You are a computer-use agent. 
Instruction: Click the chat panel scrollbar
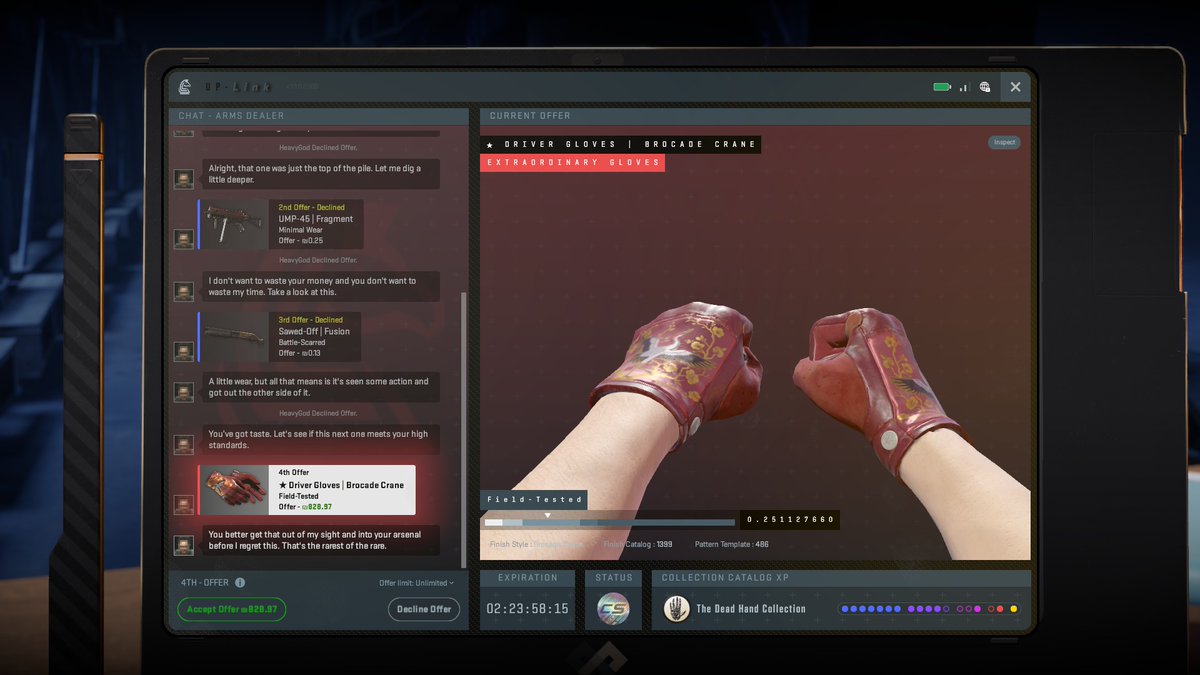[463, 430]
